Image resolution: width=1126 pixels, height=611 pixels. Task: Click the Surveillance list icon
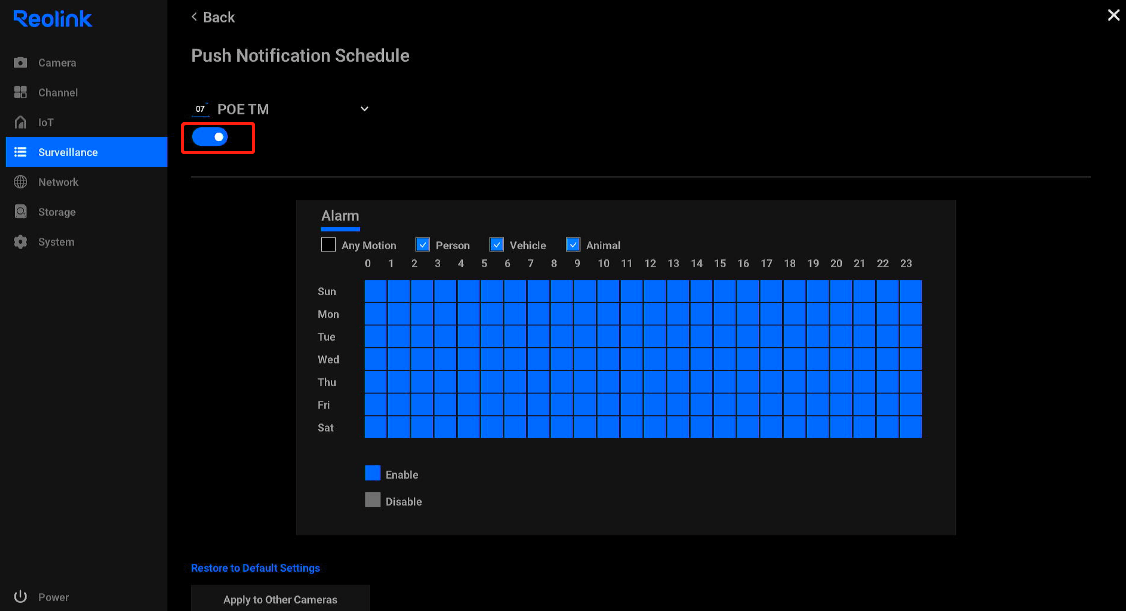point(21,152)
